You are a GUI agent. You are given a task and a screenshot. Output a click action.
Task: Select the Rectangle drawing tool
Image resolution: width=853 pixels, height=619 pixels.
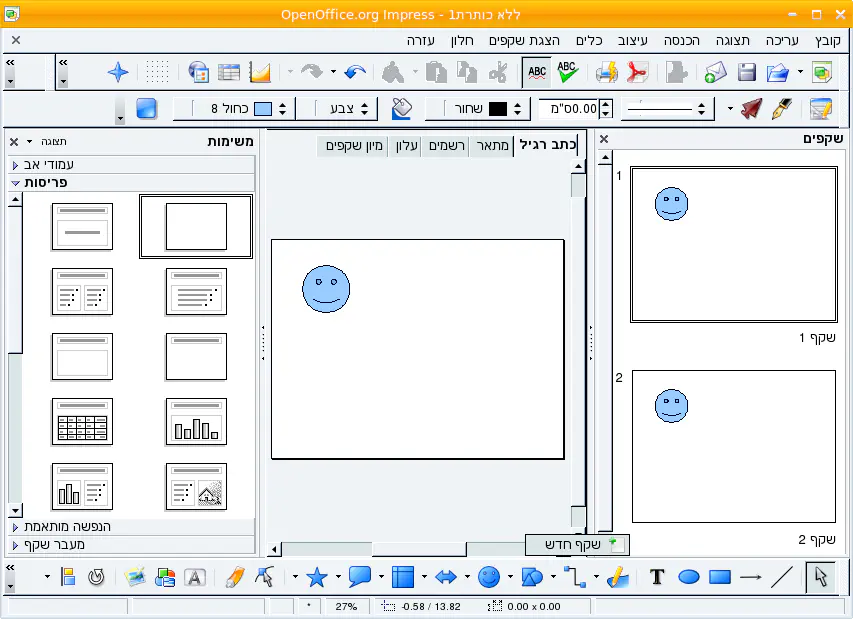pyautogui.click(x=719, y=577)
